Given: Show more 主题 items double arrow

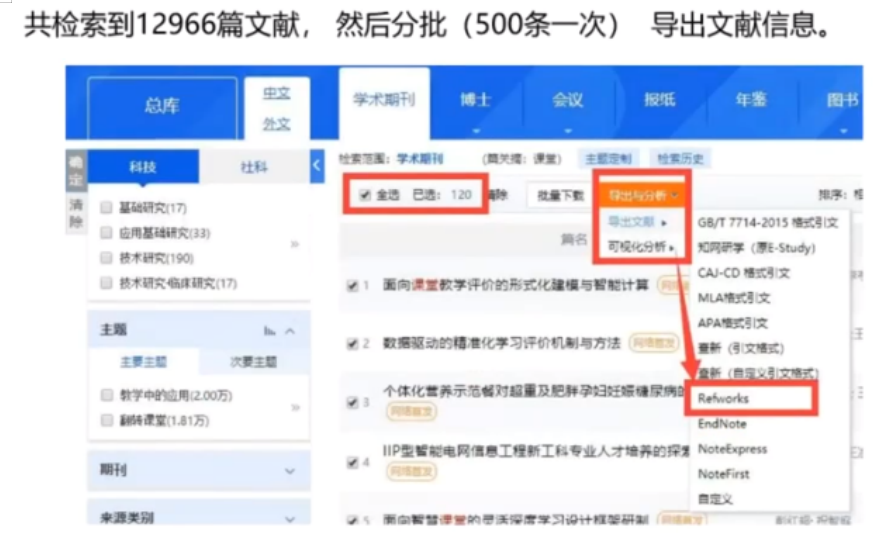Looking at the screenshot, I should coord(295,408).
